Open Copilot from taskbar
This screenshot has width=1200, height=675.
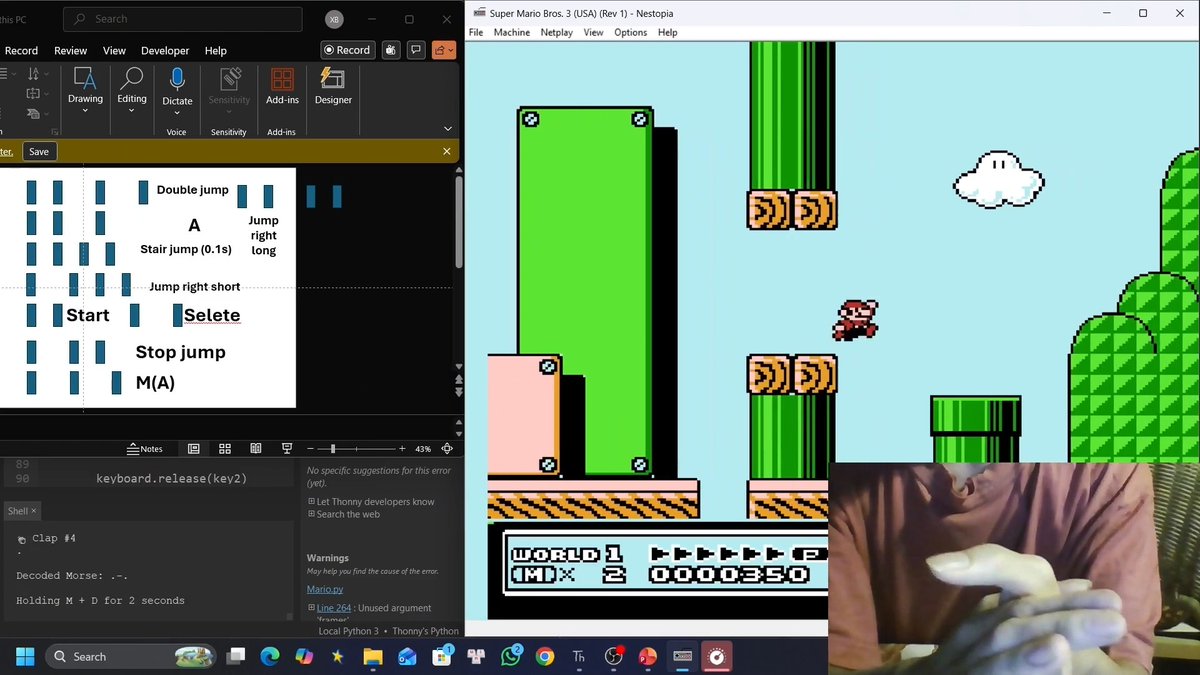pyautogui.click(x=304, y=656)
